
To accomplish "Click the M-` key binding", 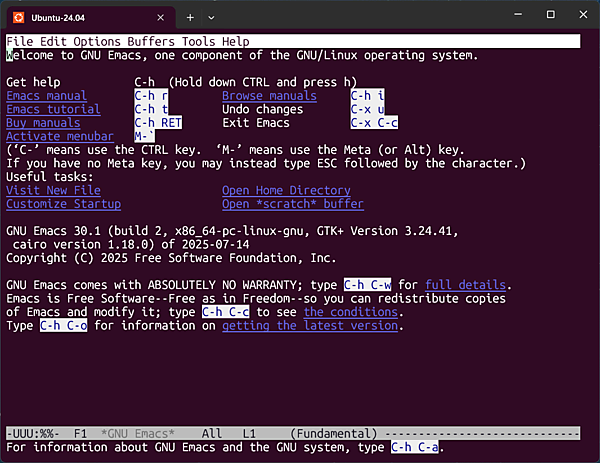I will point(144,136).
